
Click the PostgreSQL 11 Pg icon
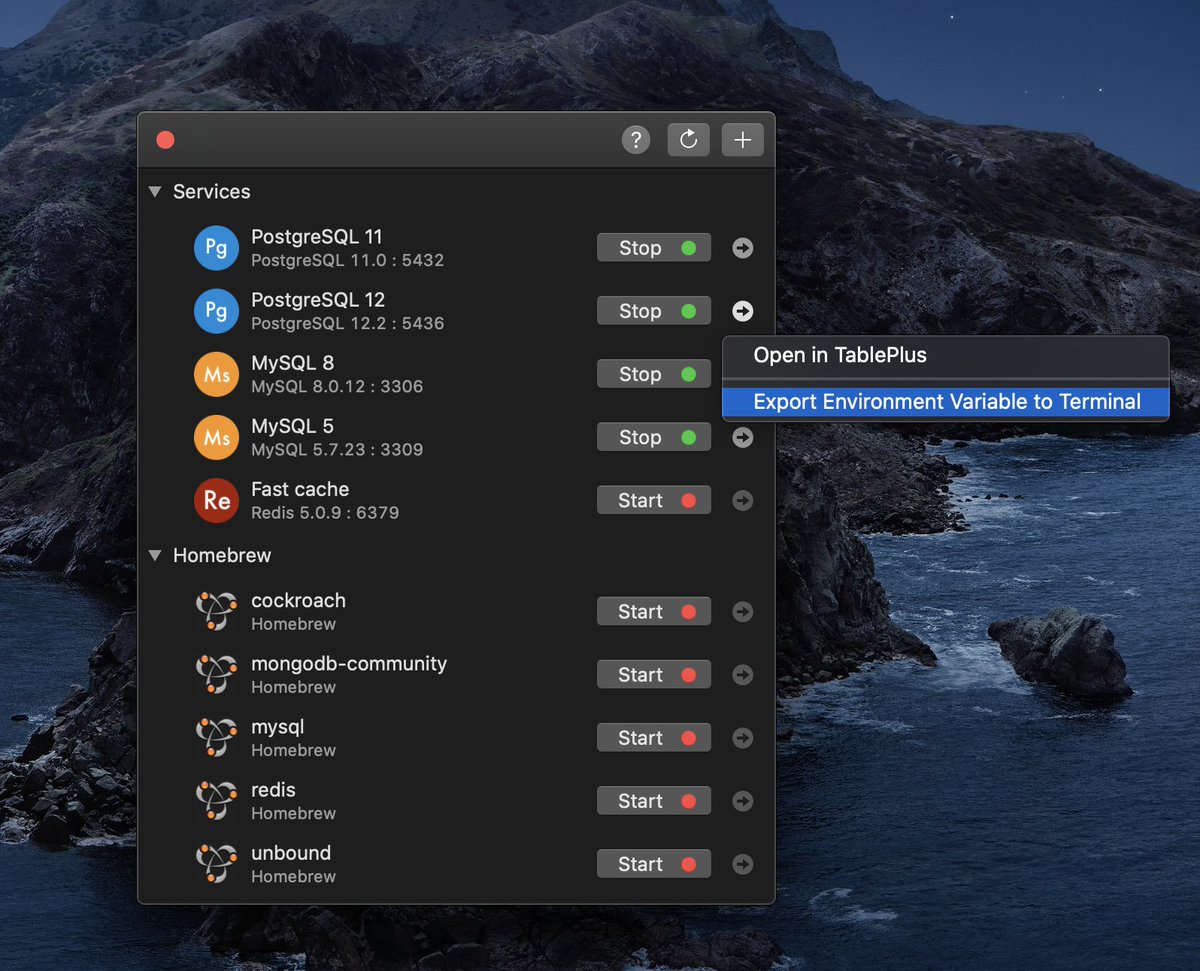[x=216, y=248]
